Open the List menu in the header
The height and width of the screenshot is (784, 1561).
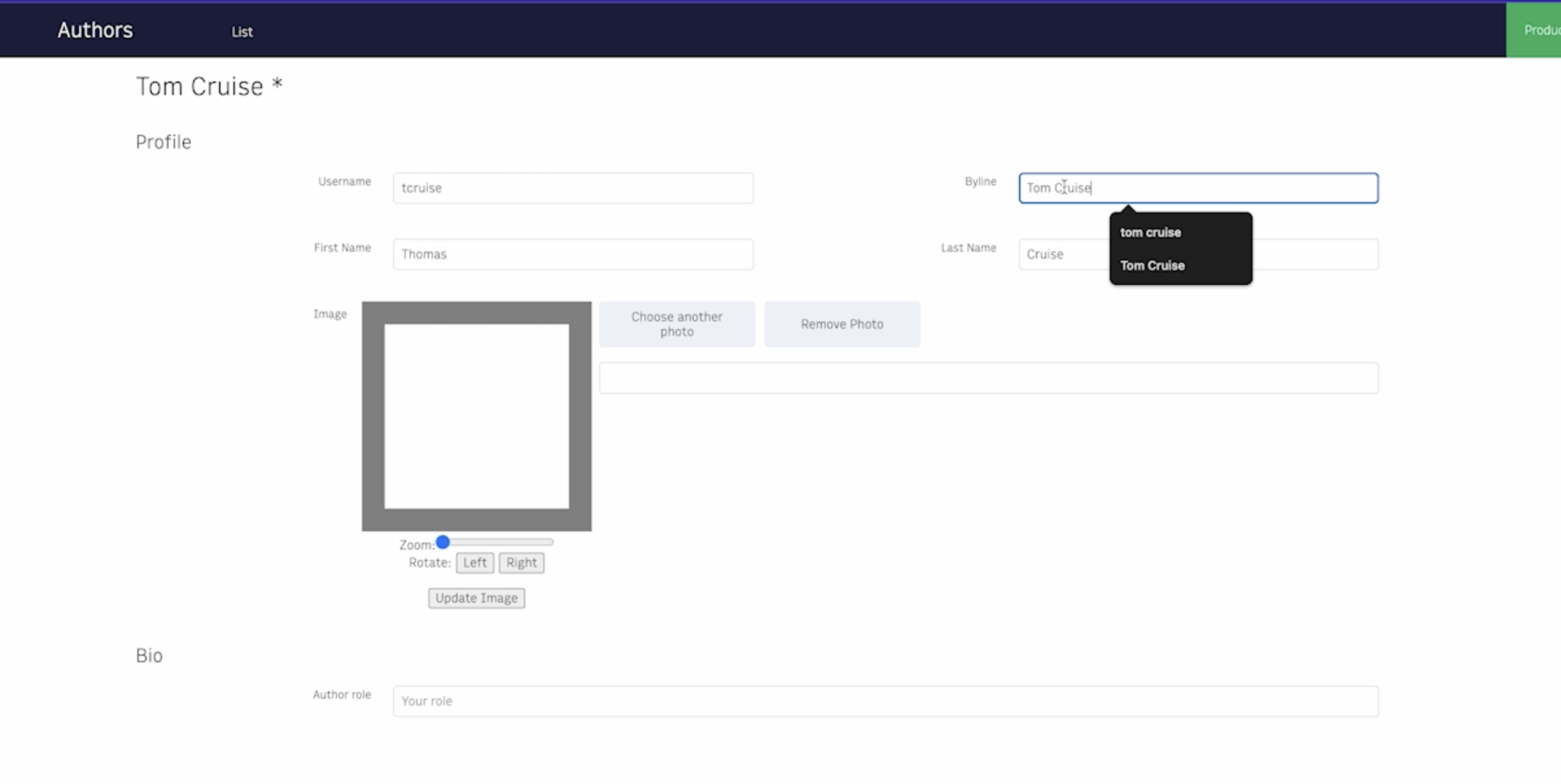tap(242, 32)
